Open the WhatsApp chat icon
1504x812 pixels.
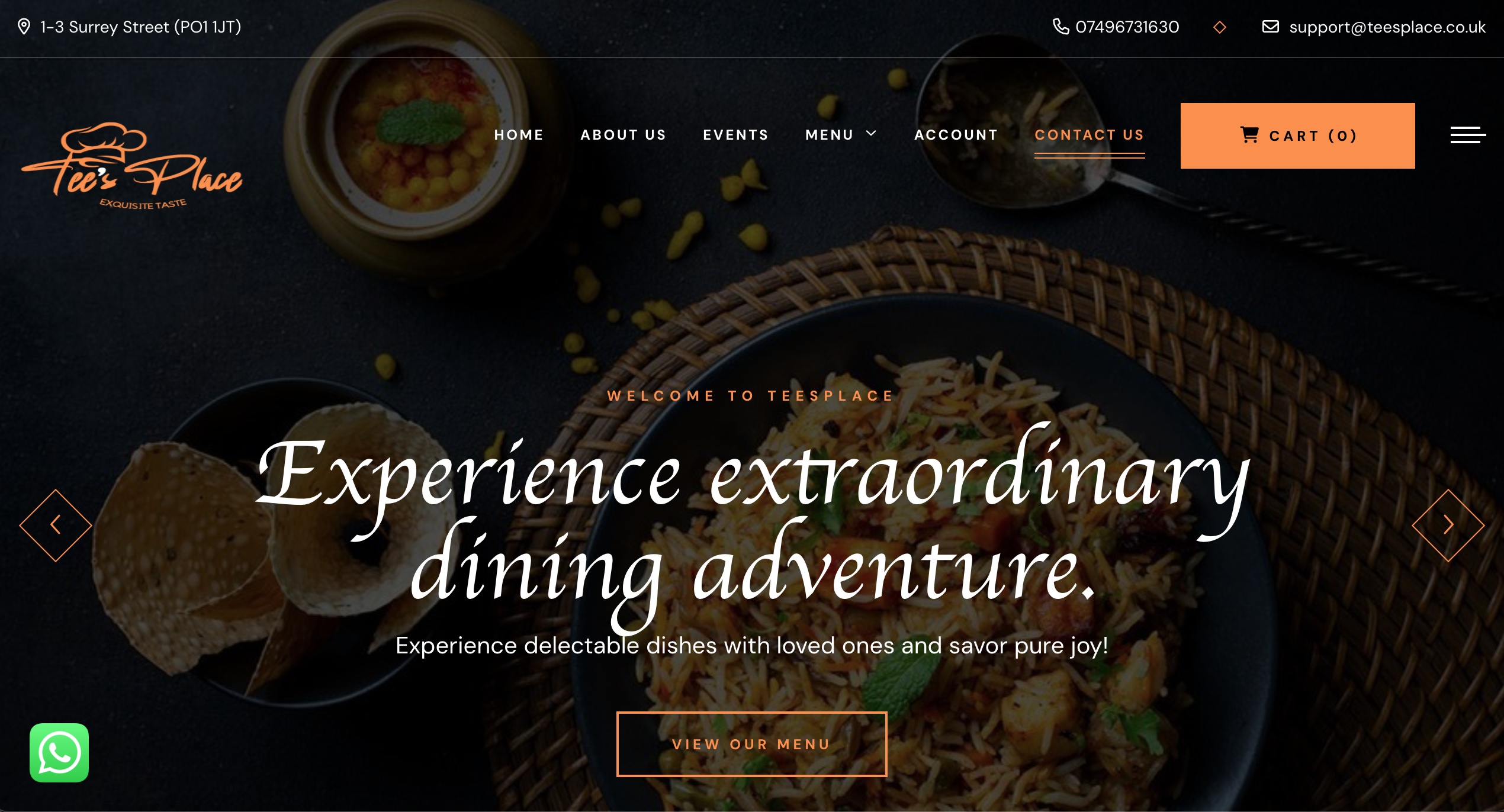point(59,752)
